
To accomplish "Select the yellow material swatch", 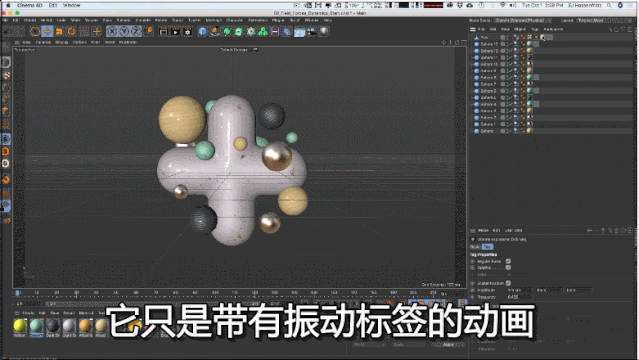I will (x=20, y=325).
